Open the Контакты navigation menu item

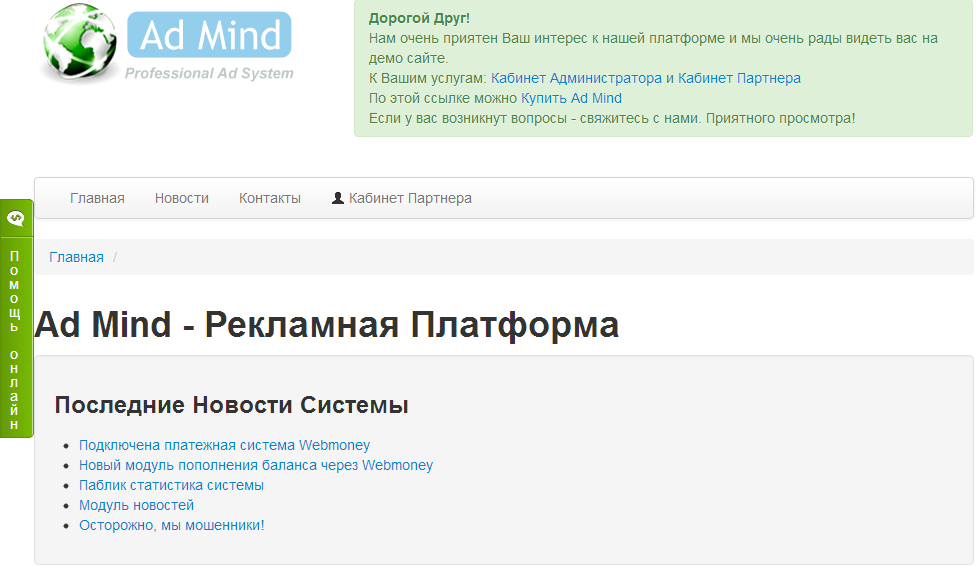point(270,198)
